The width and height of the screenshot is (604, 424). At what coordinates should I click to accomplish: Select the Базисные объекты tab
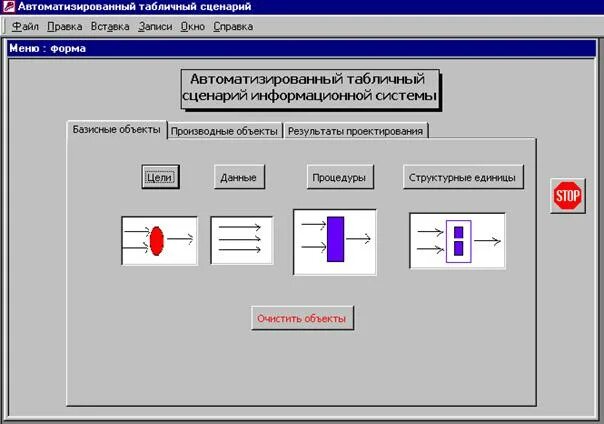coord(117,130)
